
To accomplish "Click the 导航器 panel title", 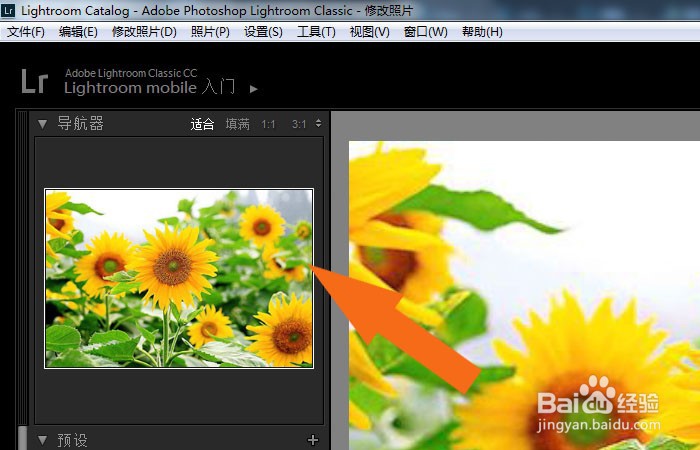I will [x=80, y=124].
